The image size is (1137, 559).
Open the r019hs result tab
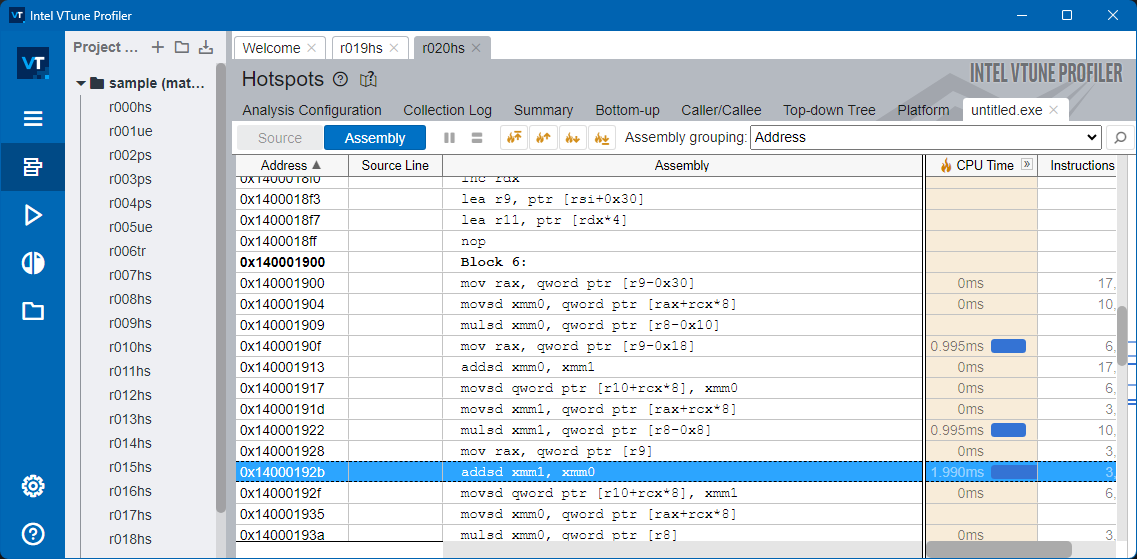tap(360, 48)
